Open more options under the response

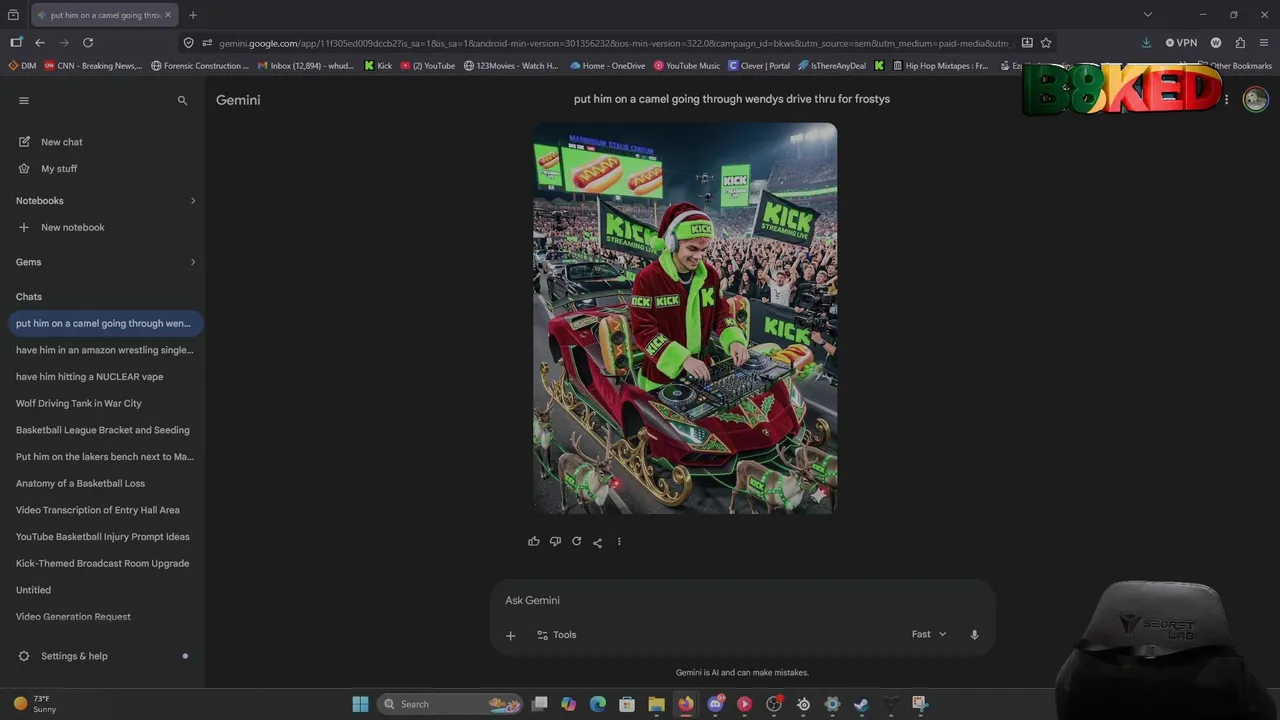(619, 541)
